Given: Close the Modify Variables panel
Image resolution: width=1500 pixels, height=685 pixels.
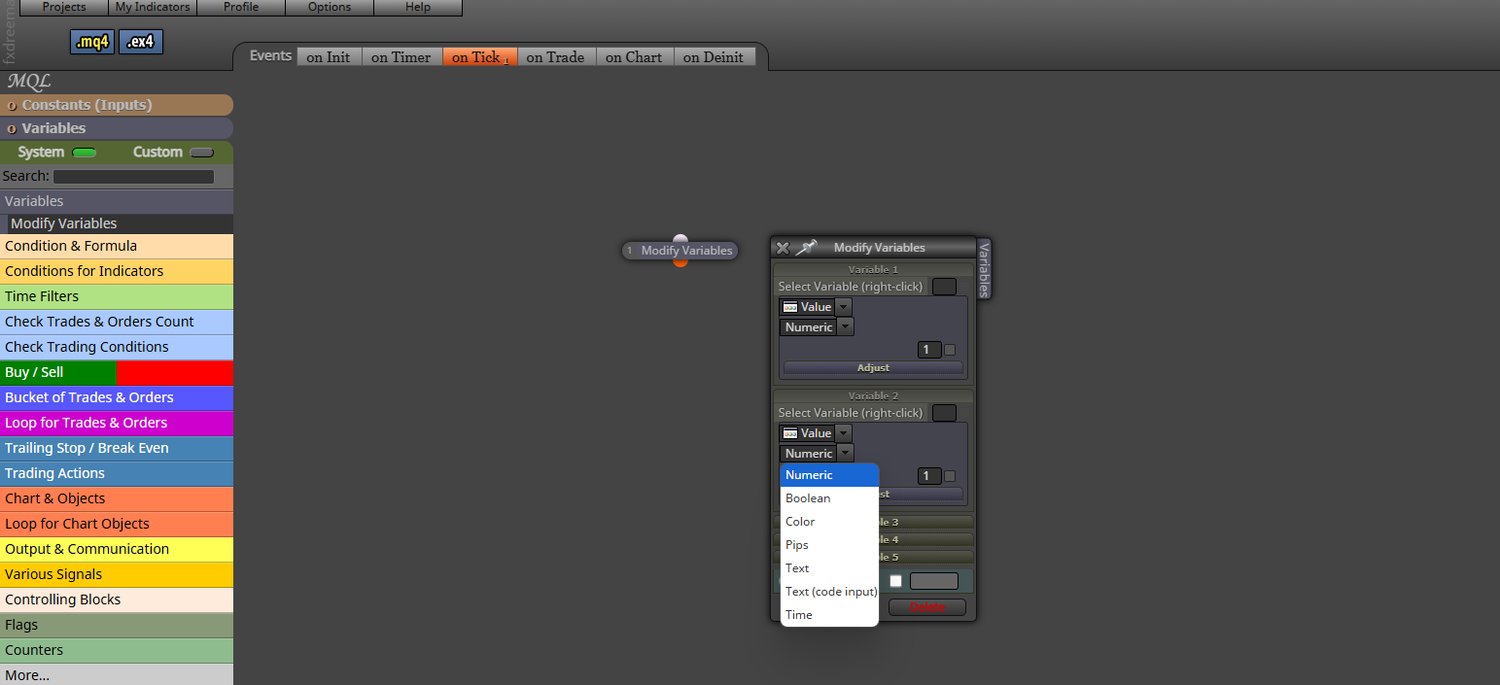Looking at the screenshot, I should pos(783,247).
